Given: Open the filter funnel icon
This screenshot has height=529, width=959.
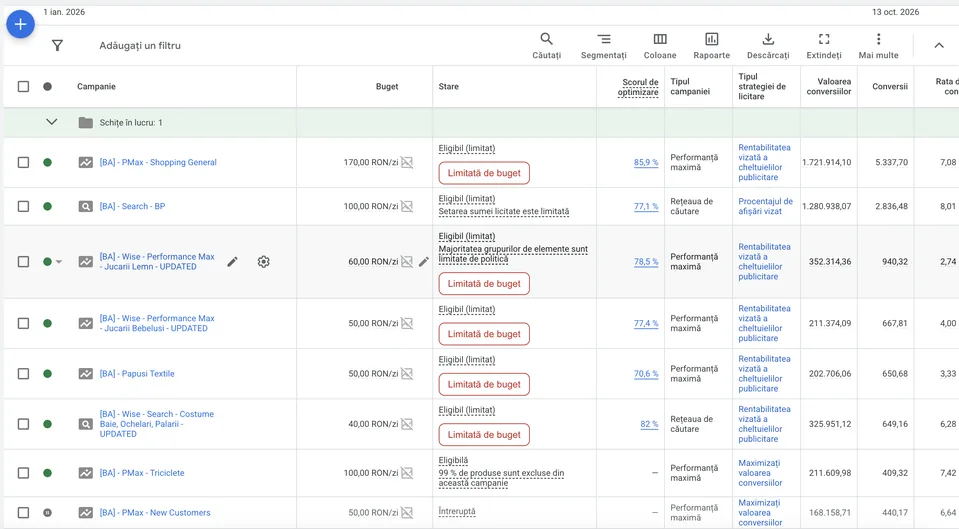Looking at the screenshot, I should [57, 45].
